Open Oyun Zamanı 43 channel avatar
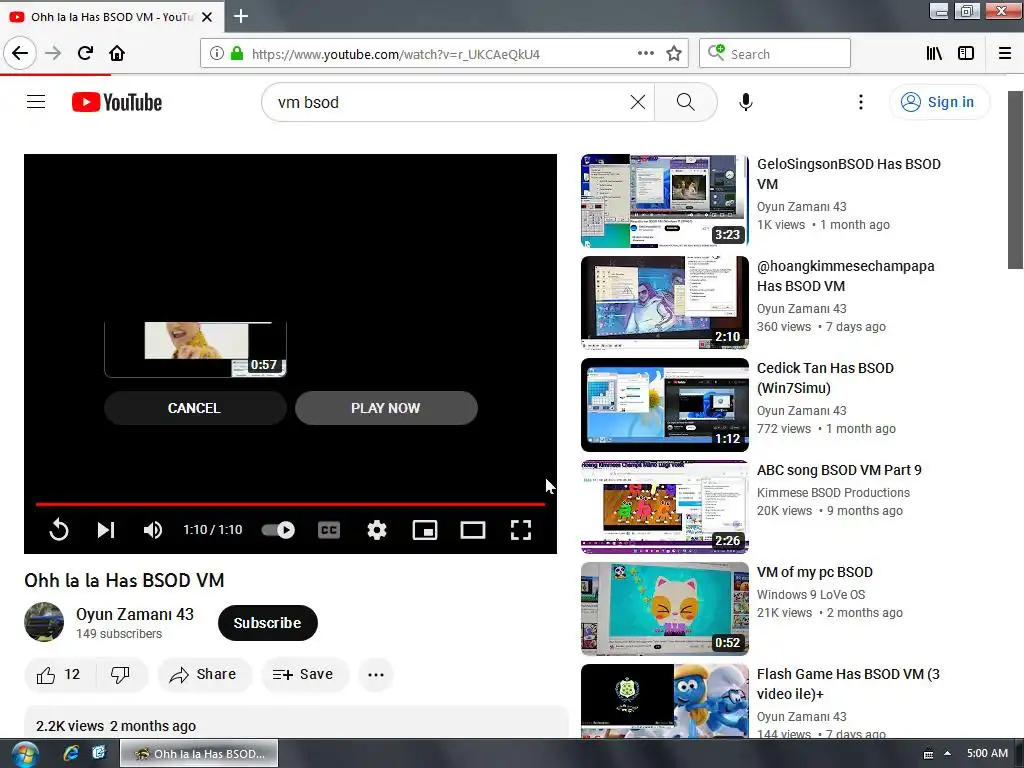 pyautogui.click(x=44, y=622)
